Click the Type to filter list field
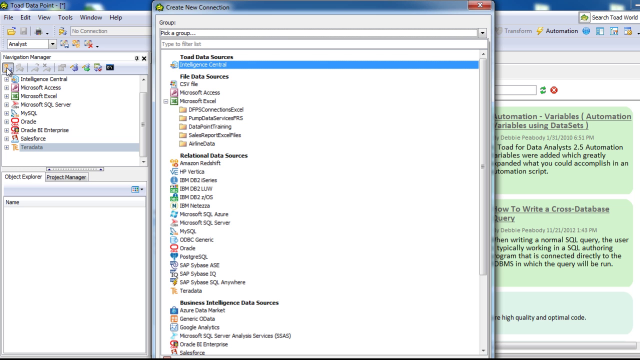 click(324, 44)
